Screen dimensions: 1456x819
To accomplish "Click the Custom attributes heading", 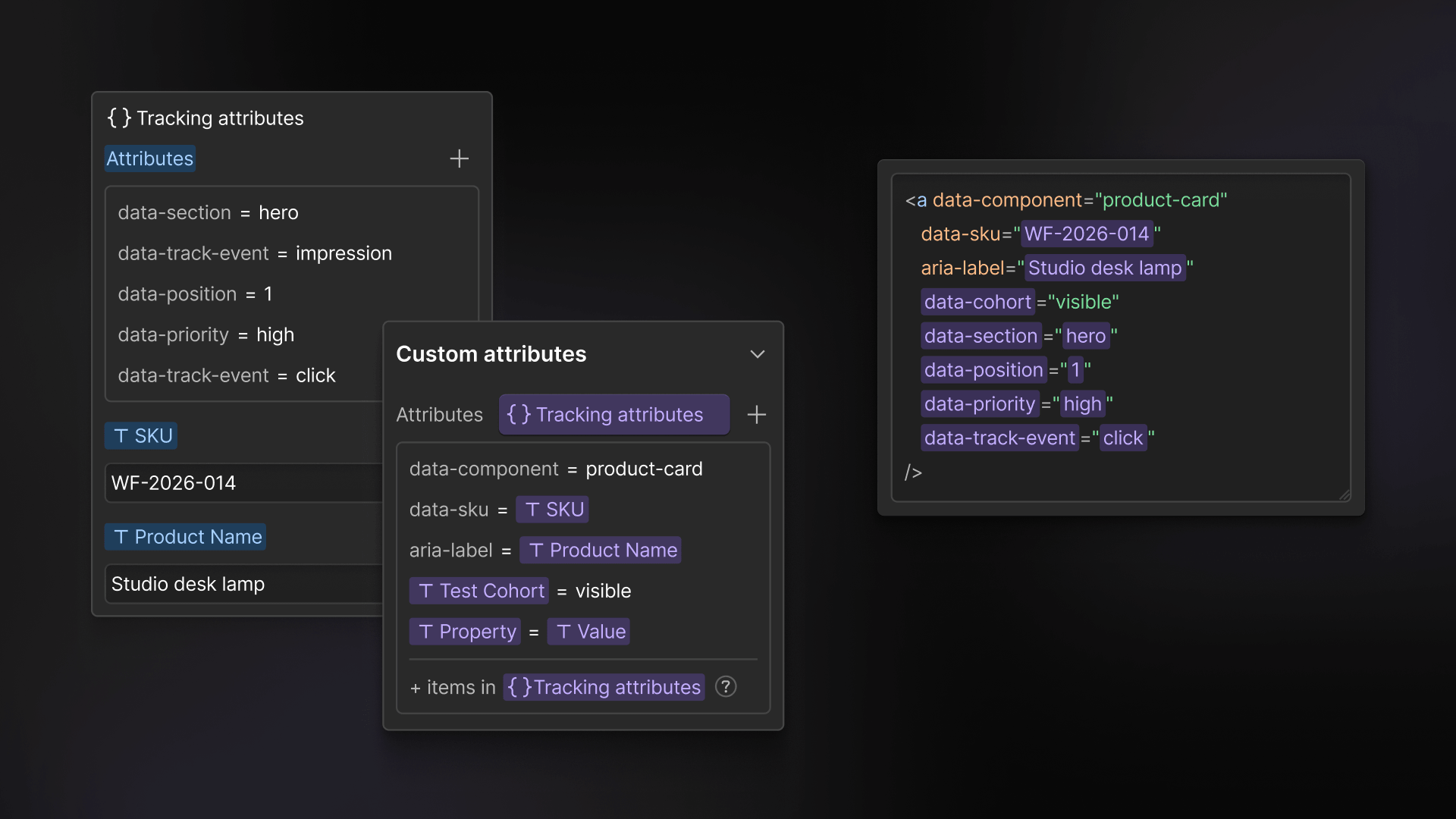I will coord(491,354).
